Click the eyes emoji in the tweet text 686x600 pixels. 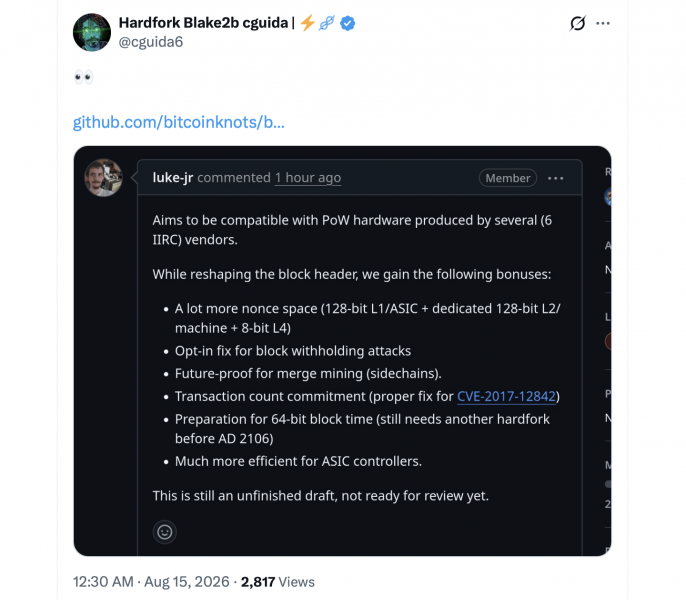pyautogui.click(x=84, y=77)
